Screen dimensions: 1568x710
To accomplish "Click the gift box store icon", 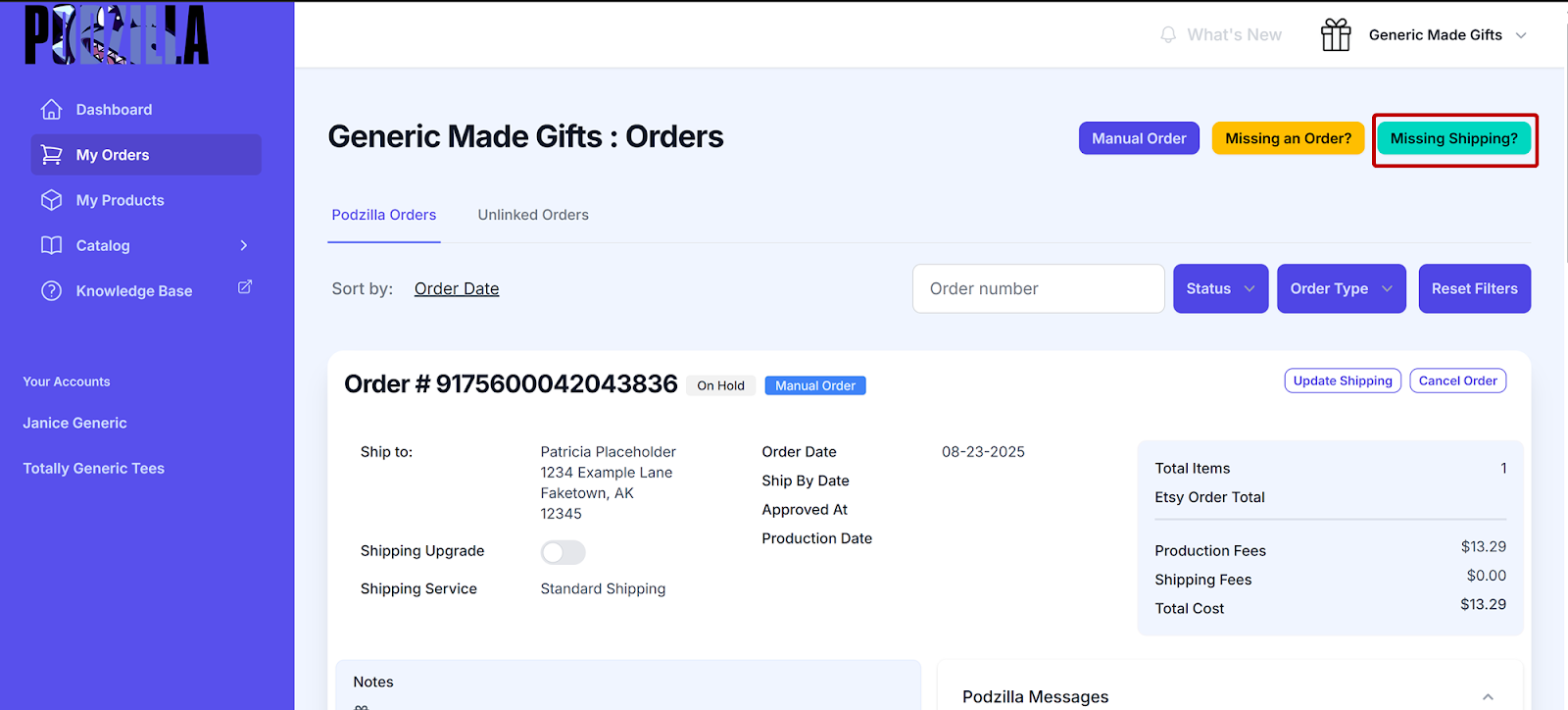I will point(1336,34).
